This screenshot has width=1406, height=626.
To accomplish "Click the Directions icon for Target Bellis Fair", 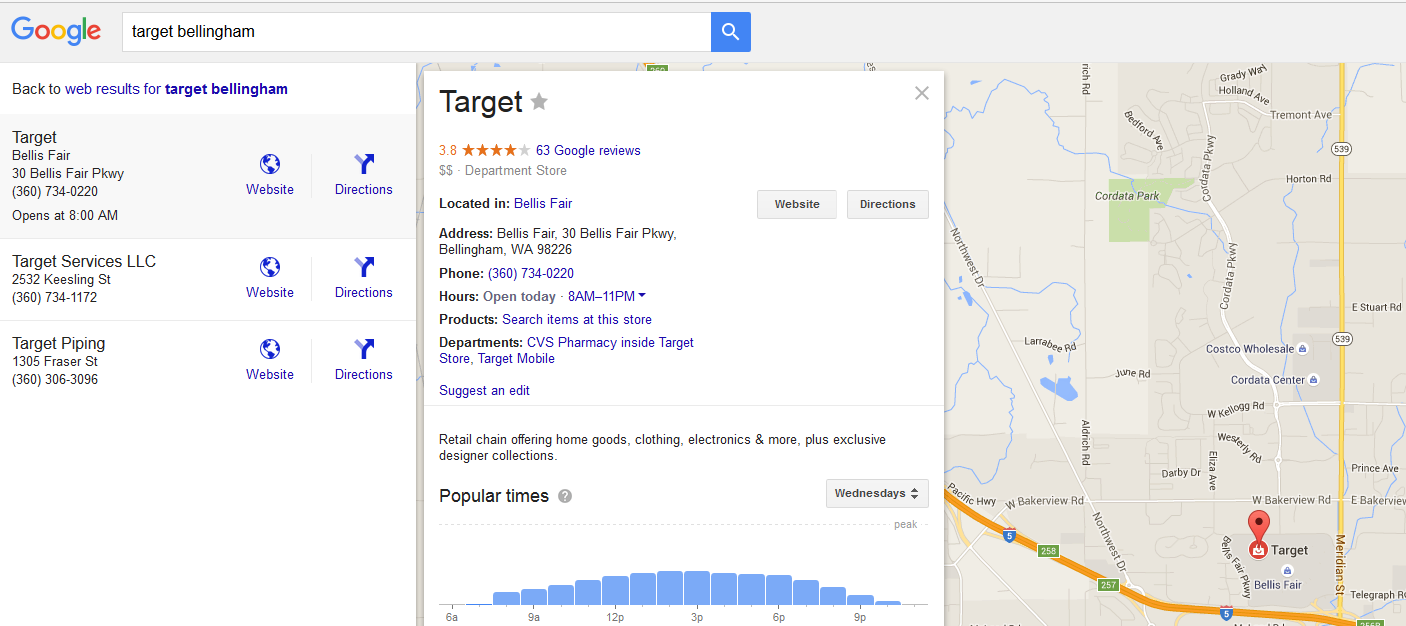I will pos(364,165).
